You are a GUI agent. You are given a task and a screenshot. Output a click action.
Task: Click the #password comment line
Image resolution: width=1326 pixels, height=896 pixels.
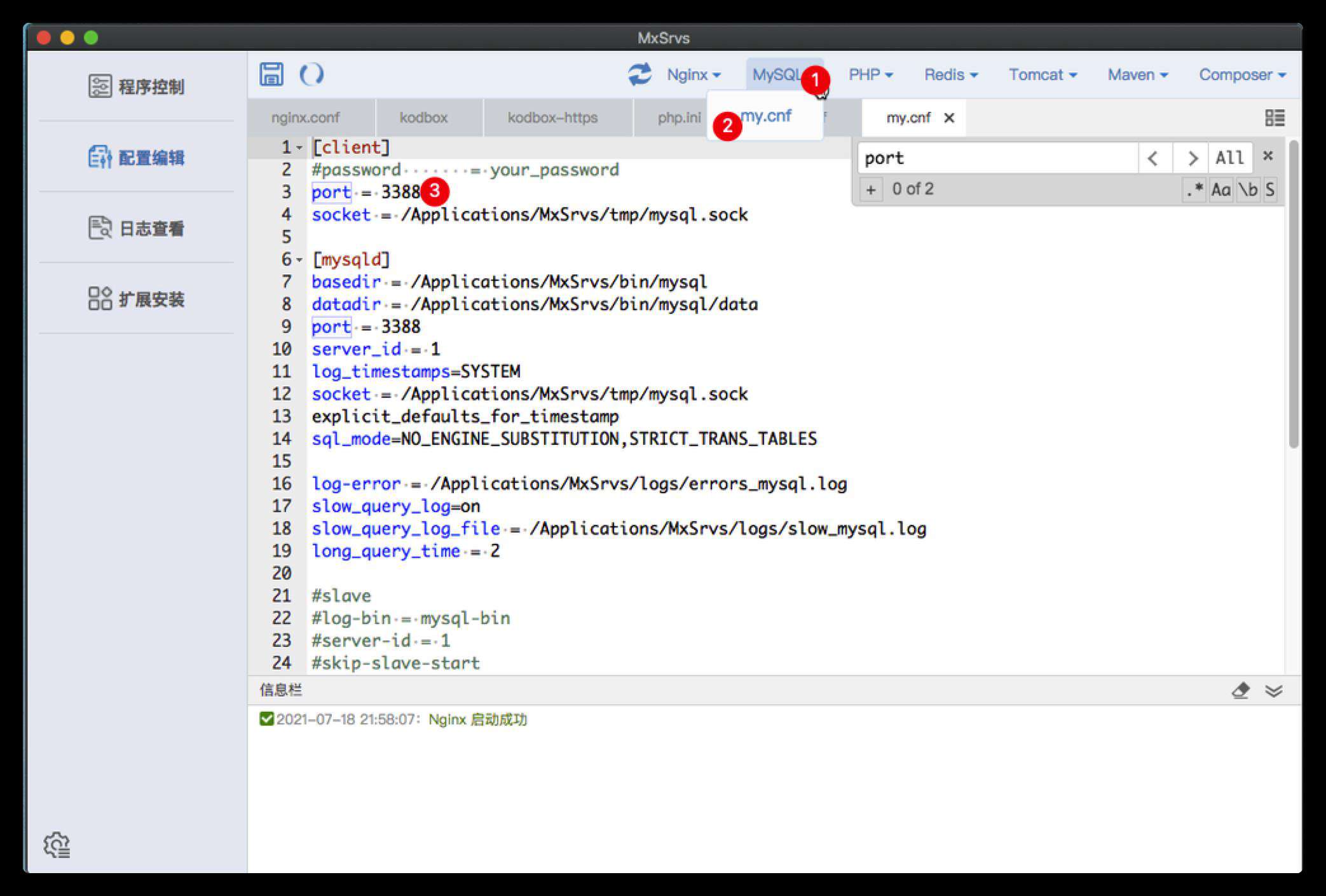(x=465, y=170)
